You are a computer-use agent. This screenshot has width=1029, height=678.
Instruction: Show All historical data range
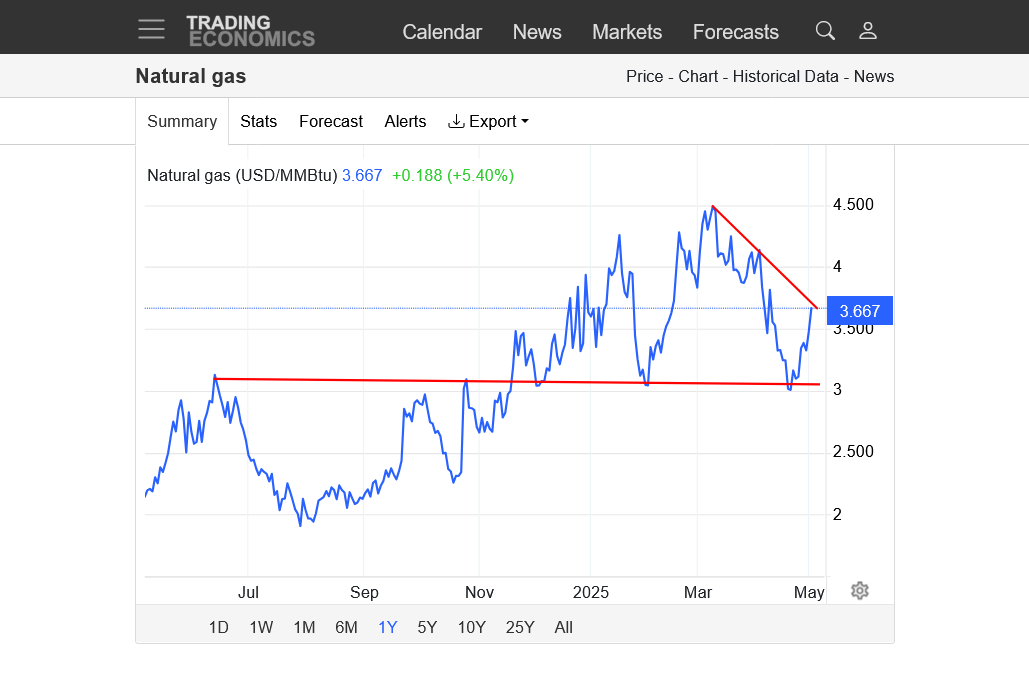pyautogui.click(x=563, y=627)
